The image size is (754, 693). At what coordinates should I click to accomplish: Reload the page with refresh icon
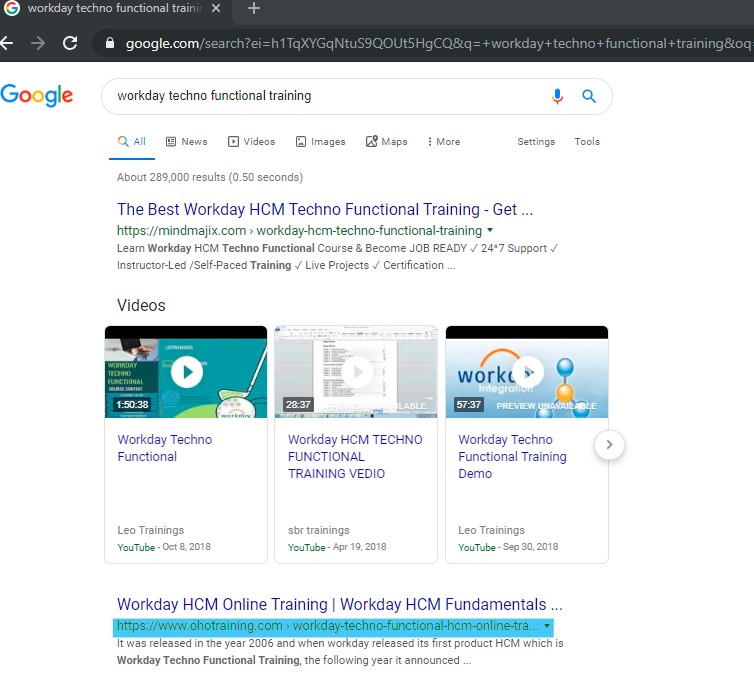(70, 43)
